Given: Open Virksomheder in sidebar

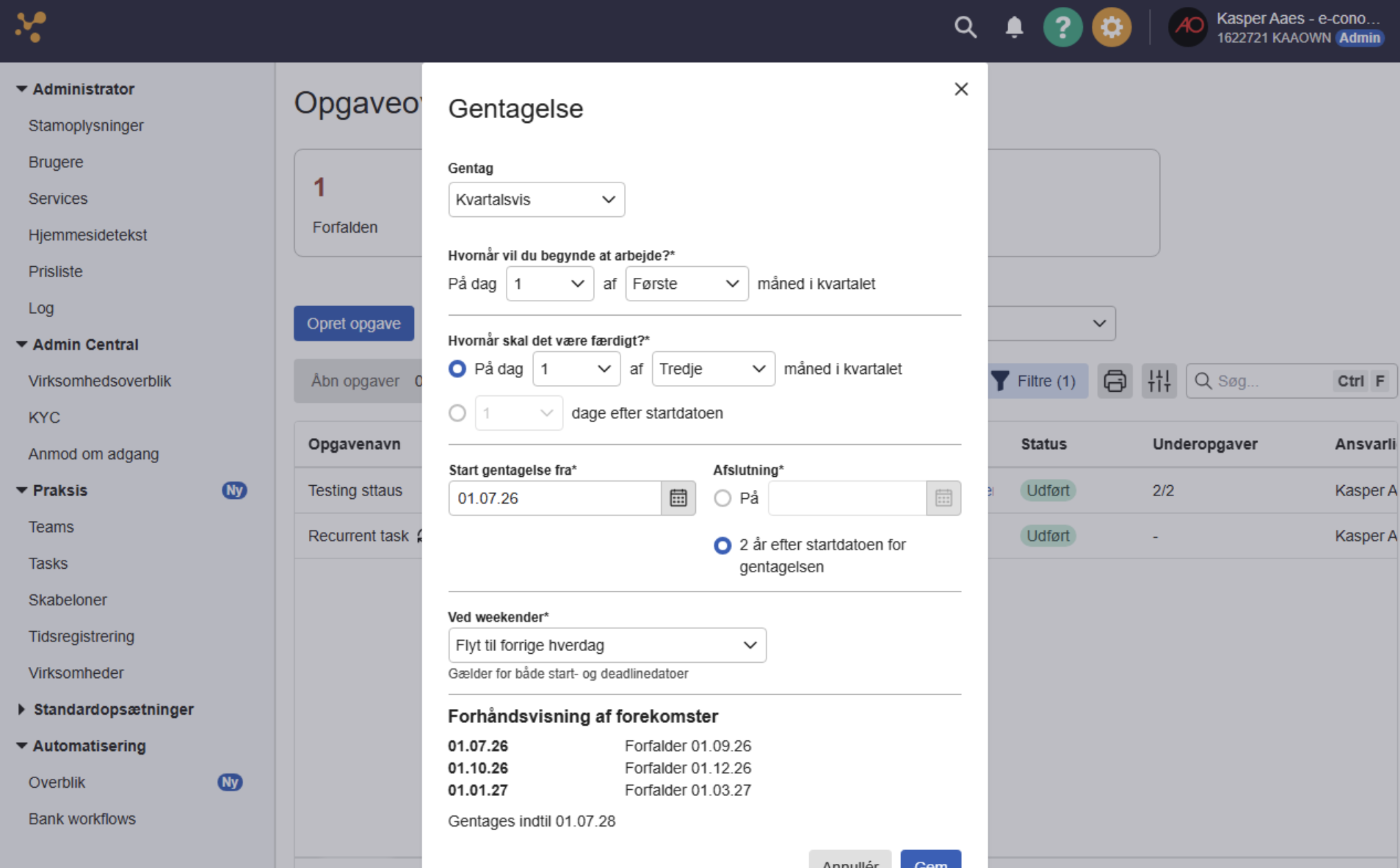Looking at the screenshot, I should click(x=76, y=673).
